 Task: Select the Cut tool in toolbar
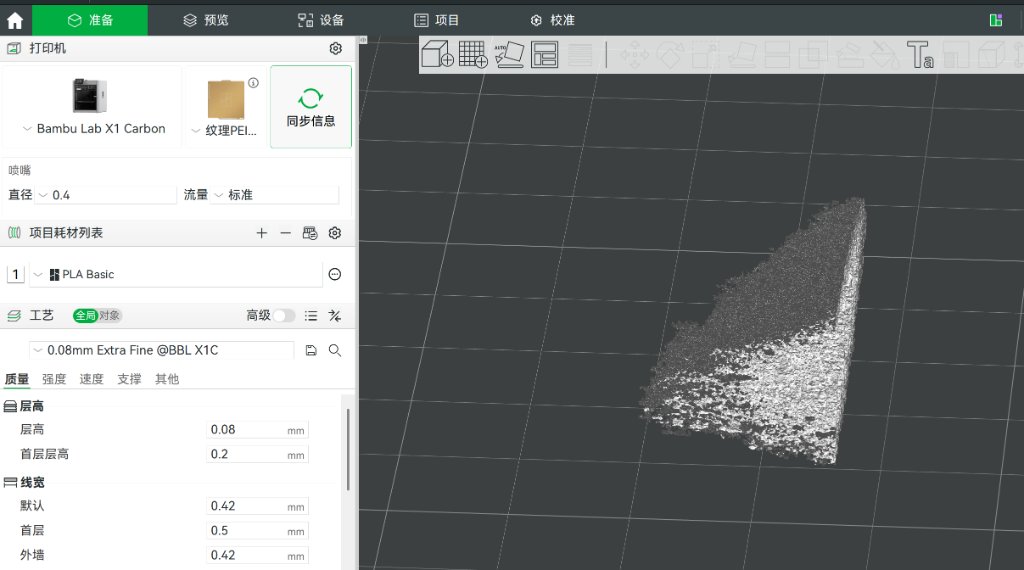click(x=777, y=55)
